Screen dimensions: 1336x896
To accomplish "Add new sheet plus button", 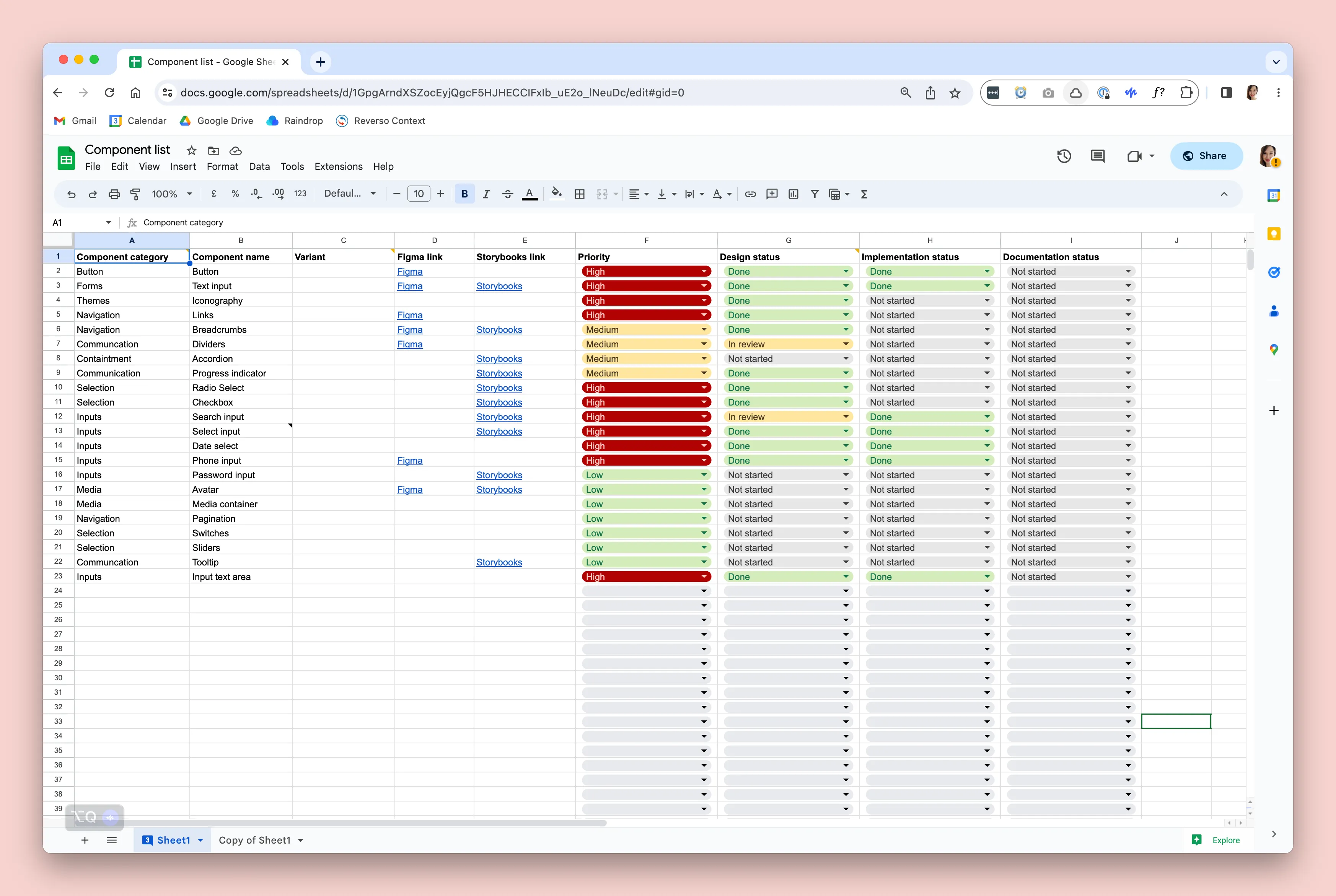I will tap(85, 840).
